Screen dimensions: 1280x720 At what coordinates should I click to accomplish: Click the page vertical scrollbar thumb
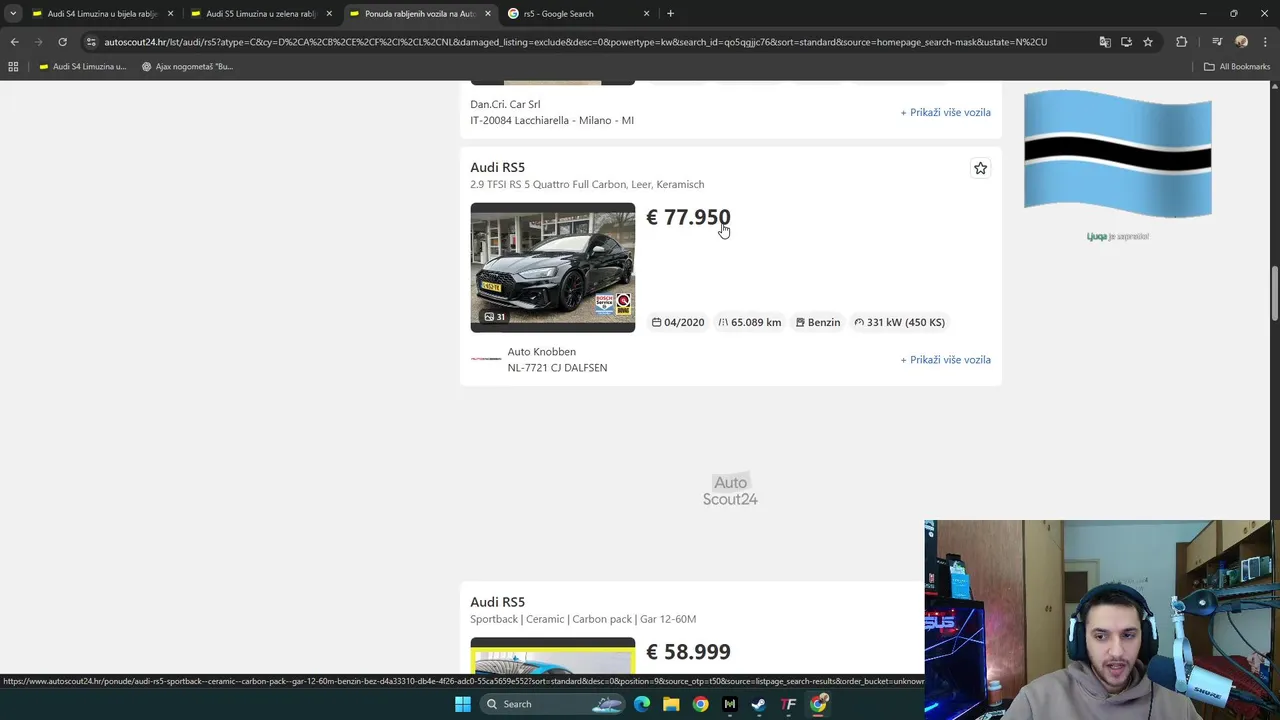(x=1275, y=295)
